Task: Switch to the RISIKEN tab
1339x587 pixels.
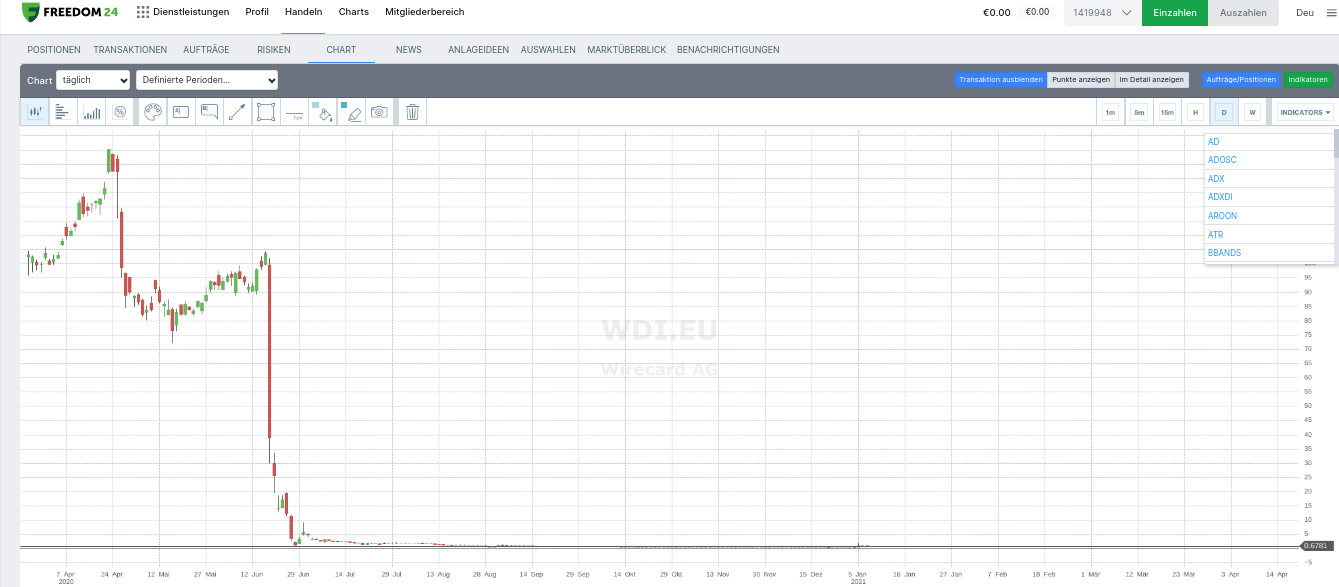Action: [274, 50]
